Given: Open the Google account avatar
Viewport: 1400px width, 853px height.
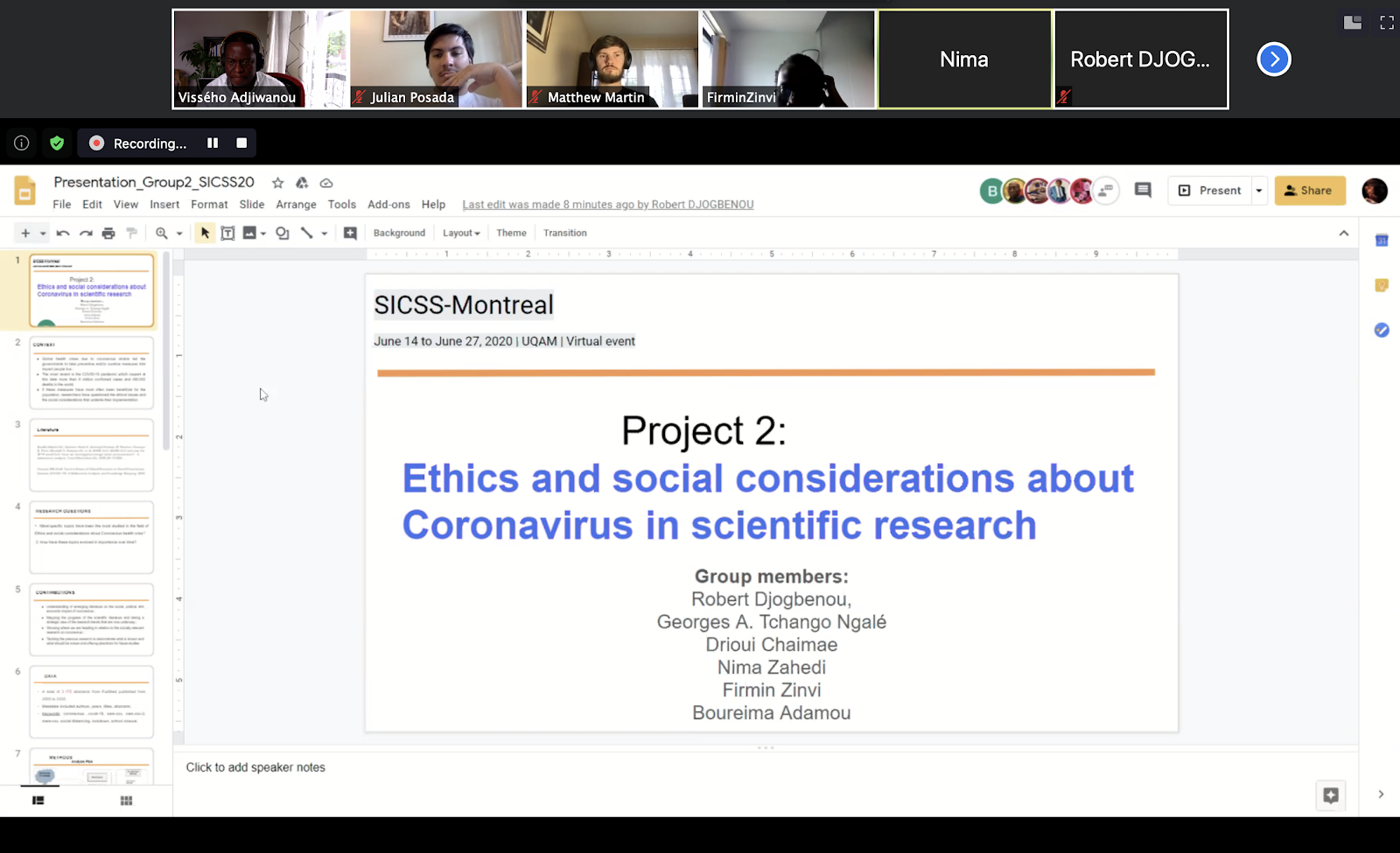Looking at the screenshot, I should tap(1375, 190).
